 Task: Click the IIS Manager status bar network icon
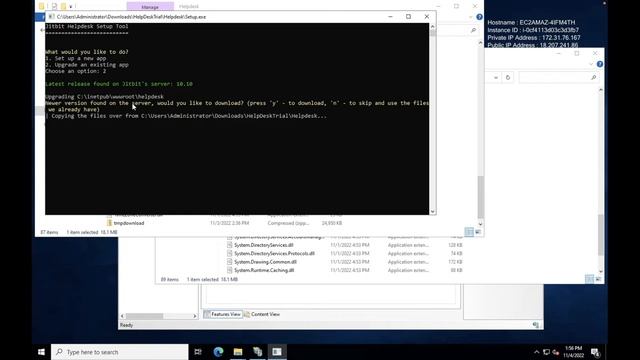click(x=536, y=325)
